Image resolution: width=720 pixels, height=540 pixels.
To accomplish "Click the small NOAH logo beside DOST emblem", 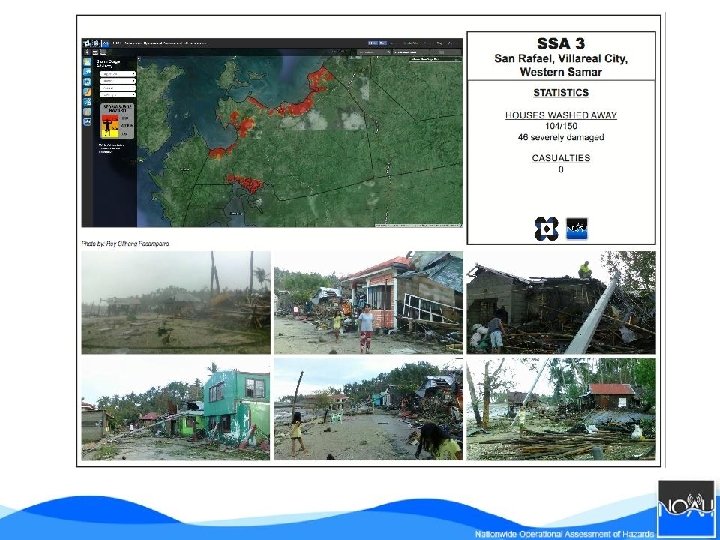I will (577, 229).
